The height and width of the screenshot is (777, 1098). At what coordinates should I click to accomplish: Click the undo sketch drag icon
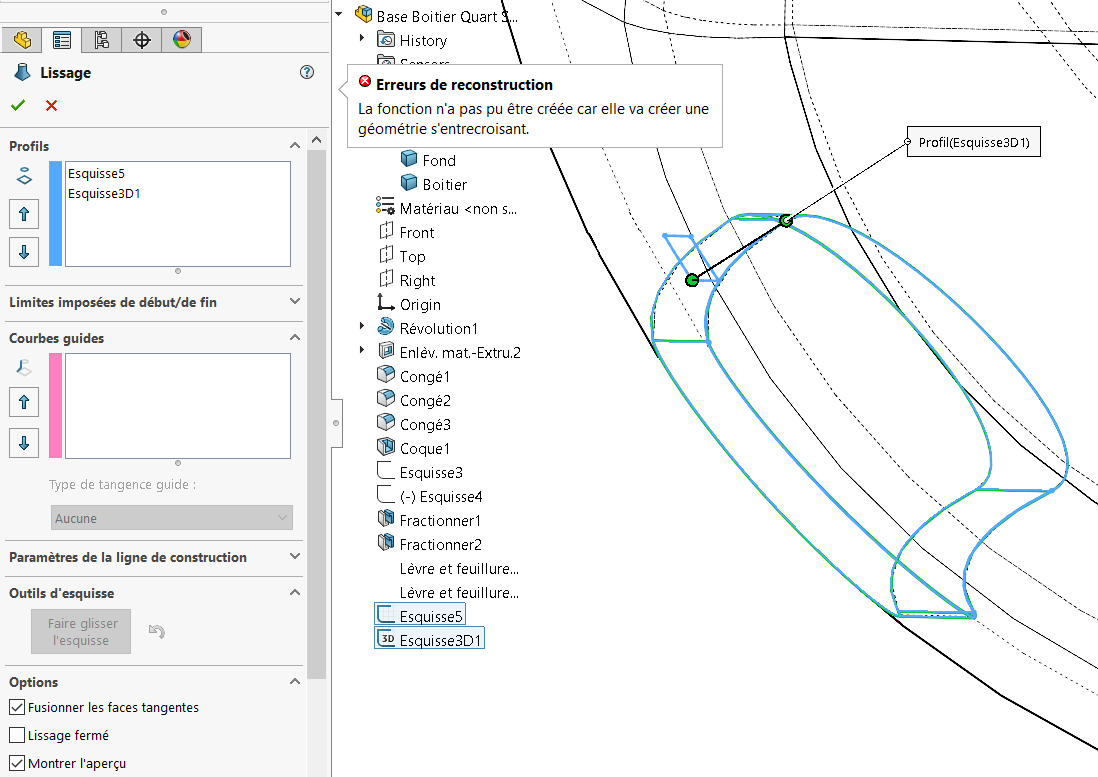click(x=156, y=631)
